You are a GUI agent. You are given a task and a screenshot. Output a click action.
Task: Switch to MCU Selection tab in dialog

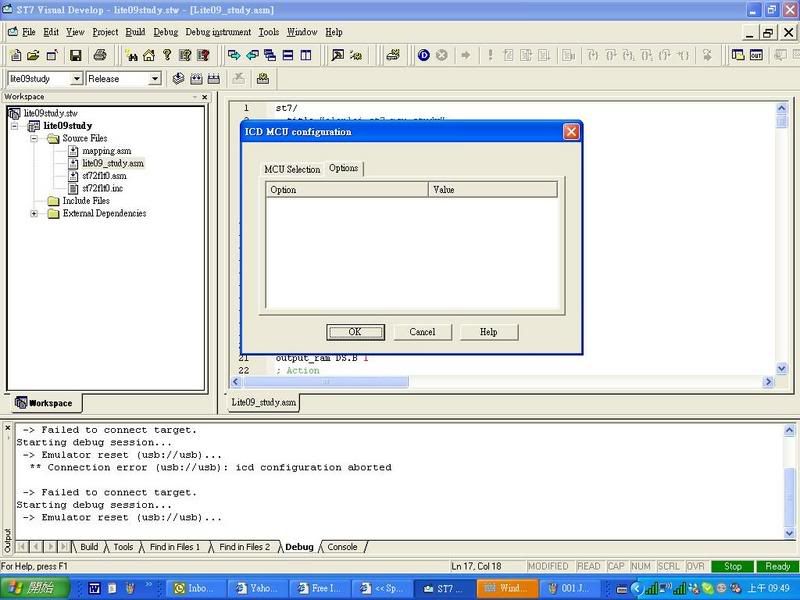point(292,169)
